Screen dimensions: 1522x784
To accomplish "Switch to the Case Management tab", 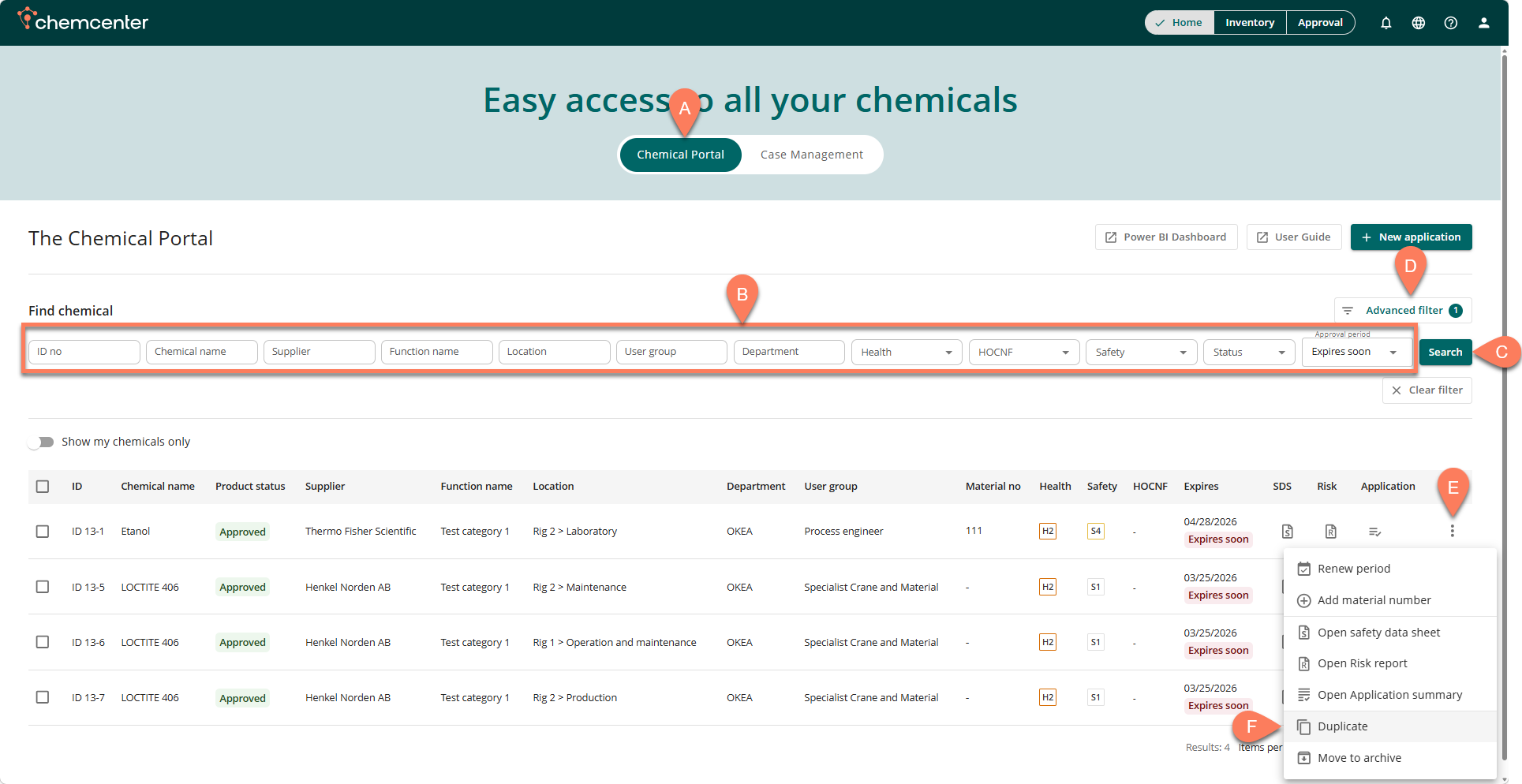I will [x=811, y=155].
